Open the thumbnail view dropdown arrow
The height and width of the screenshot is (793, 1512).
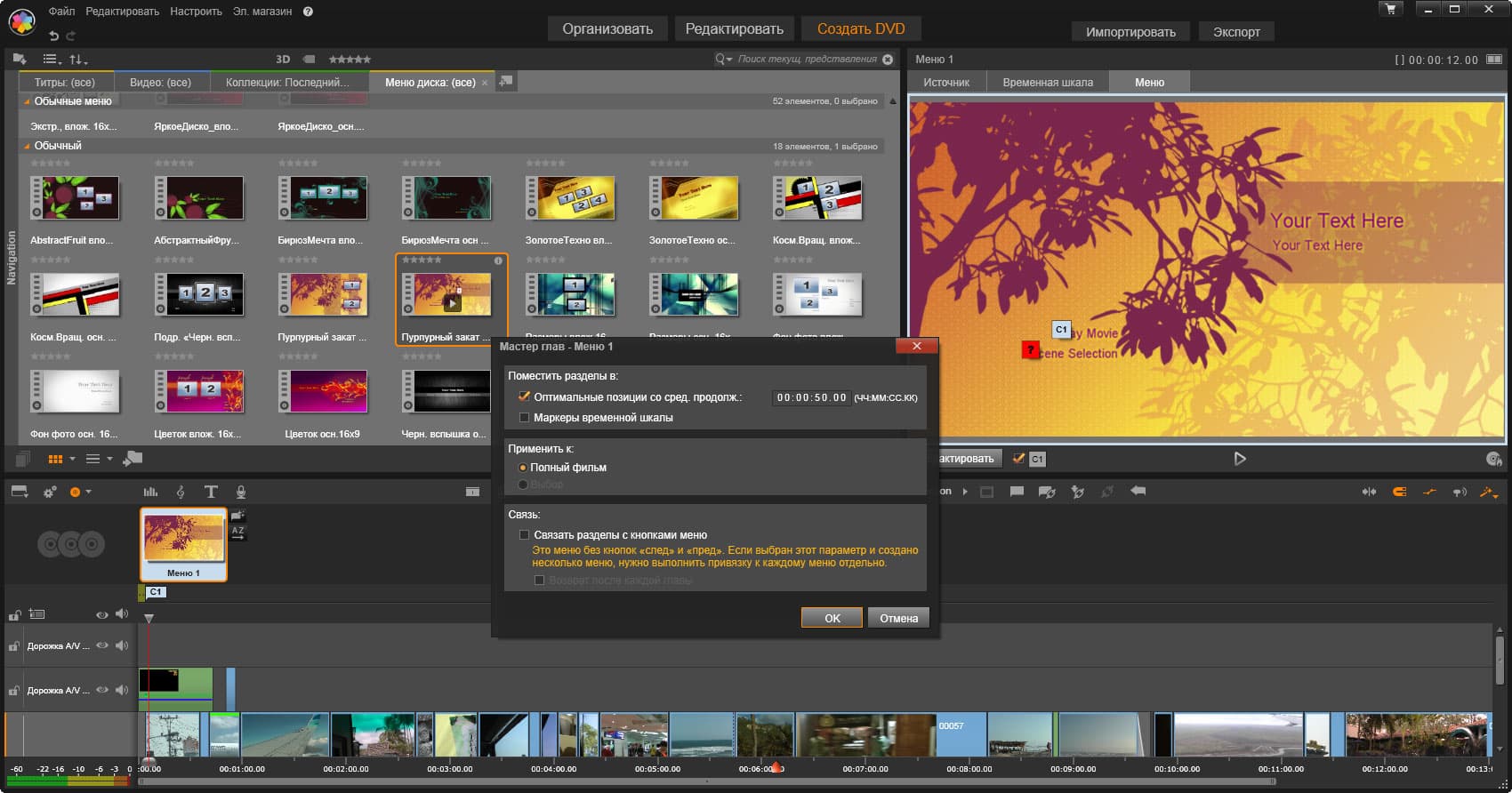point(72,459)
